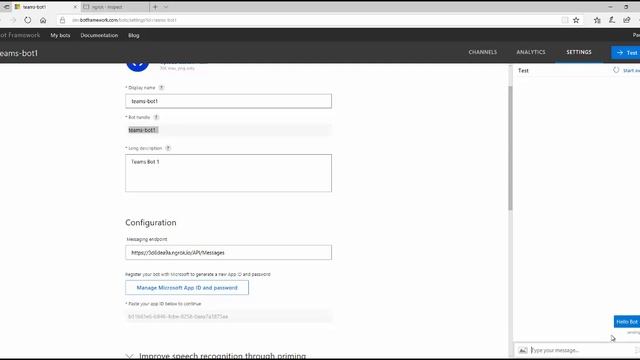This screenshot has width=640, height=360.
Task: Close the teams-bot1 browser tab
Action: [x=75, y=7]
